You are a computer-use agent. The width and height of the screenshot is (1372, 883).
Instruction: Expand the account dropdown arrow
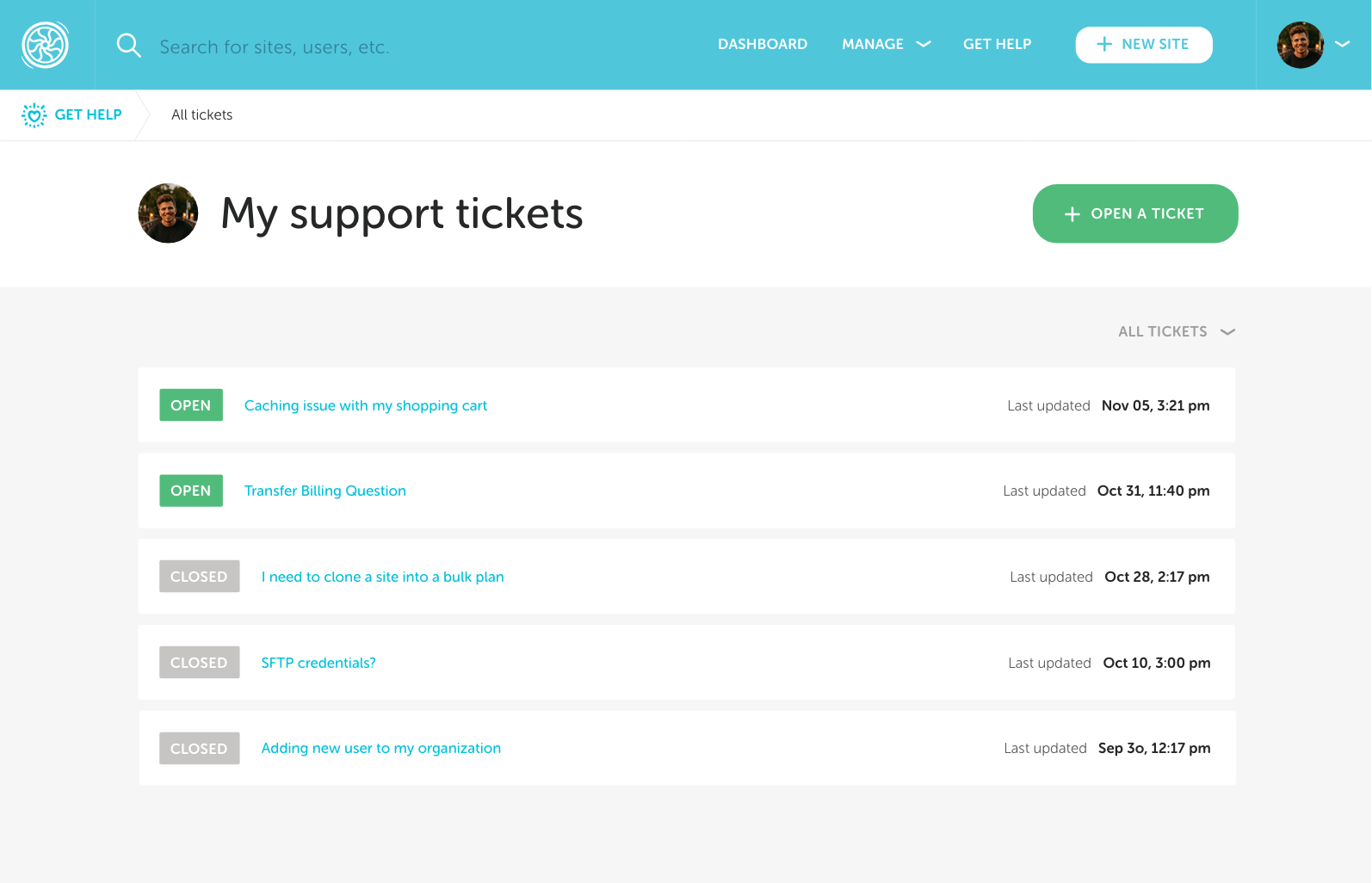[x=1342, y=44]
